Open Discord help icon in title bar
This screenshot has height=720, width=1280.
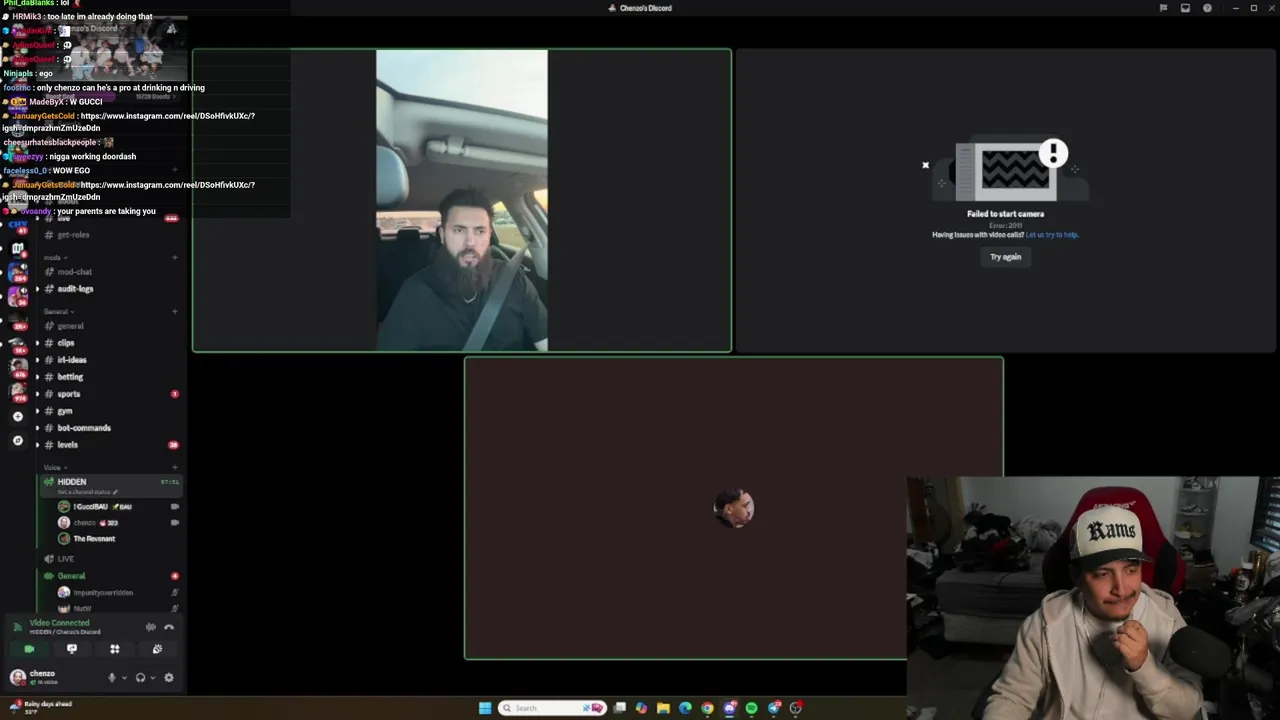point(1207,8)
